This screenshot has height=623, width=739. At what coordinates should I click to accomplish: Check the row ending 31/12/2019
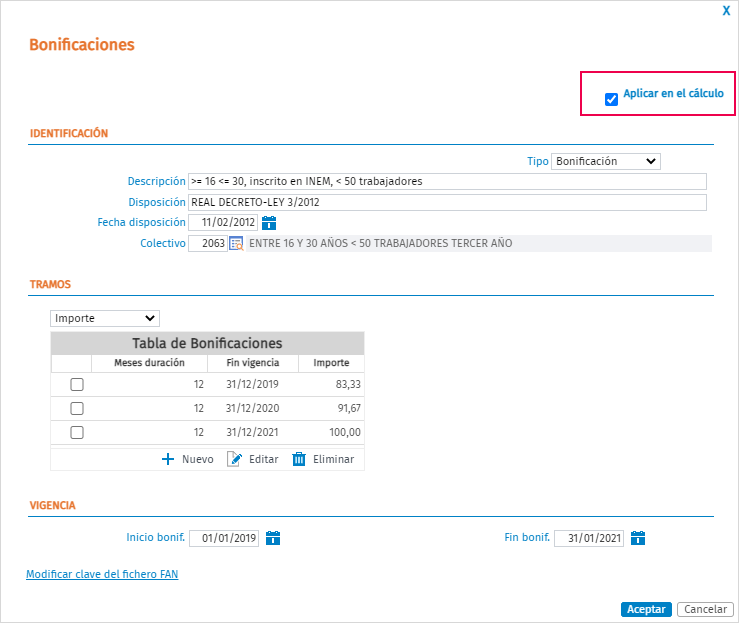click(x=77, y=385)
